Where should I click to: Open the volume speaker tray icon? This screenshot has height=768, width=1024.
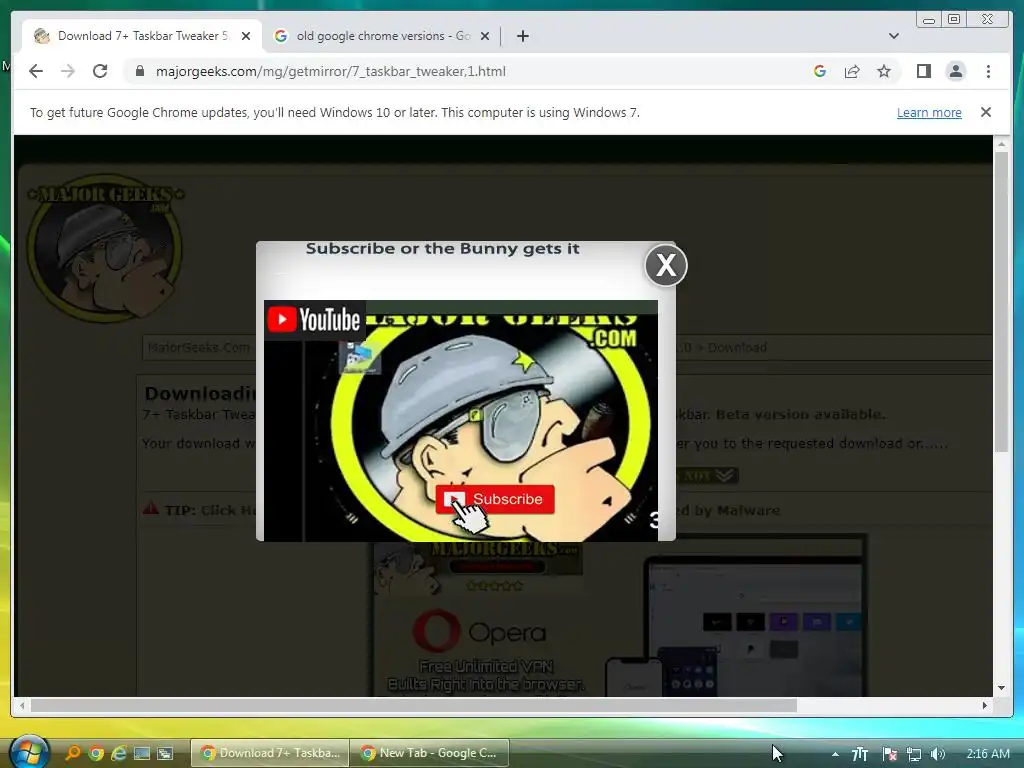point(938,754)
